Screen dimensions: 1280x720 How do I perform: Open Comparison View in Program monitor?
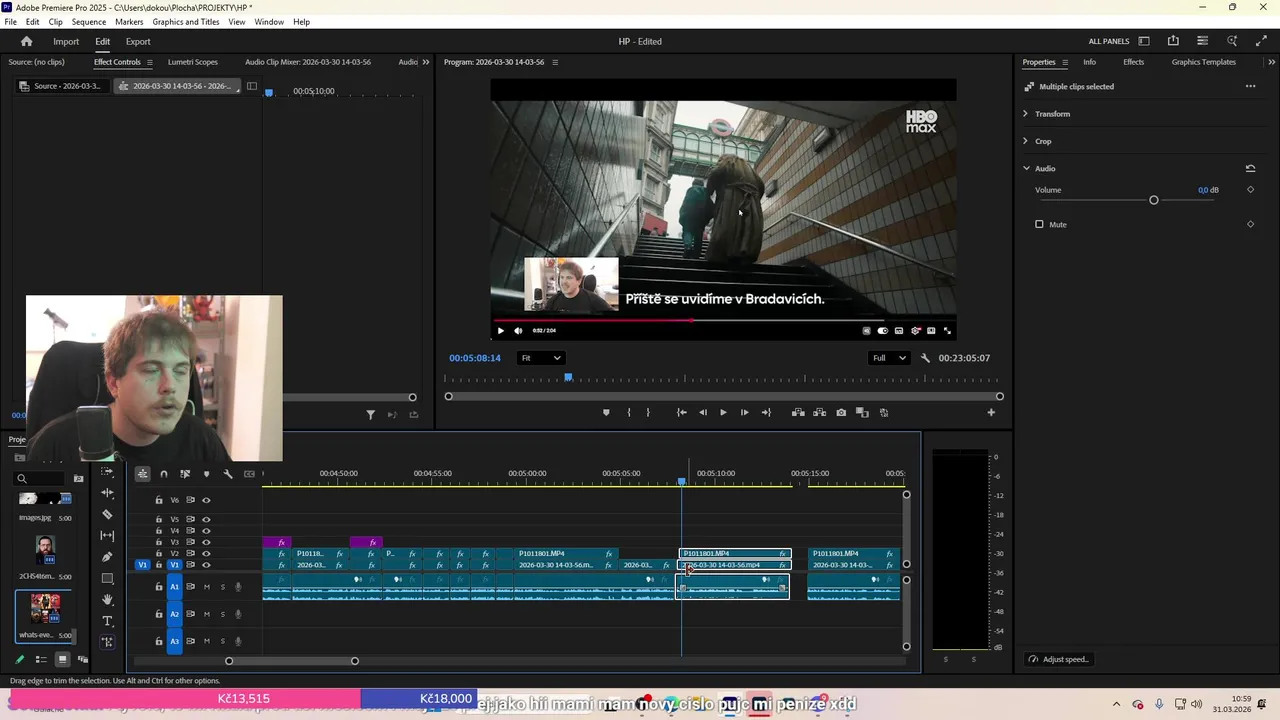(862, 412)
